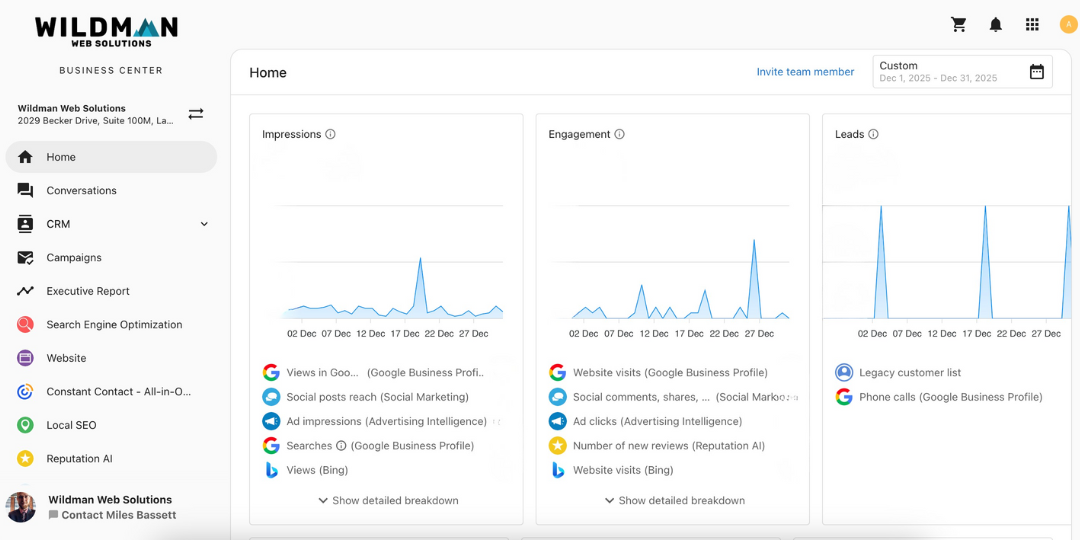Open Search Engine Optimization menu item

coord(111,324)
